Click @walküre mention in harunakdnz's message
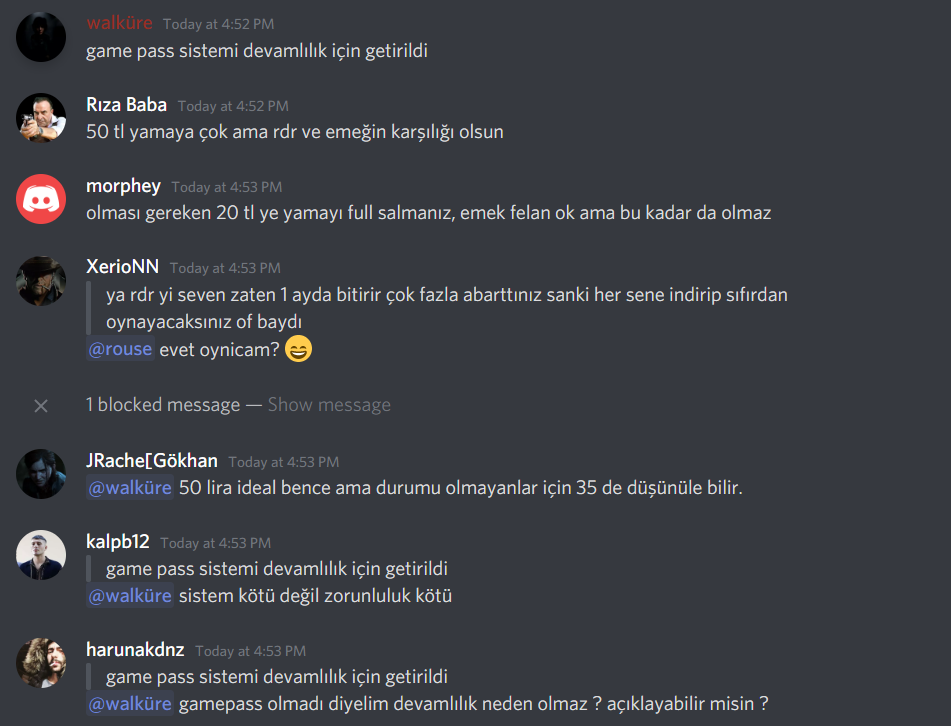Viewport: 951px width, 726px height. tap(130, 704)
